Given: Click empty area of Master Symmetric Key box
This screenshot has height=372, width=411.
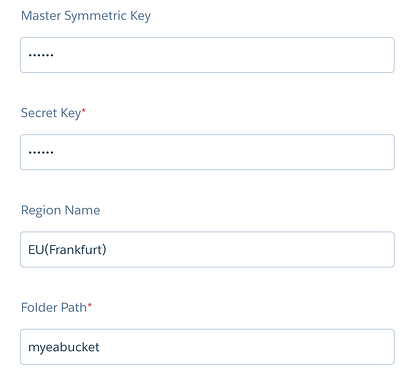Looking at the screenshot, I should (223, 55).
